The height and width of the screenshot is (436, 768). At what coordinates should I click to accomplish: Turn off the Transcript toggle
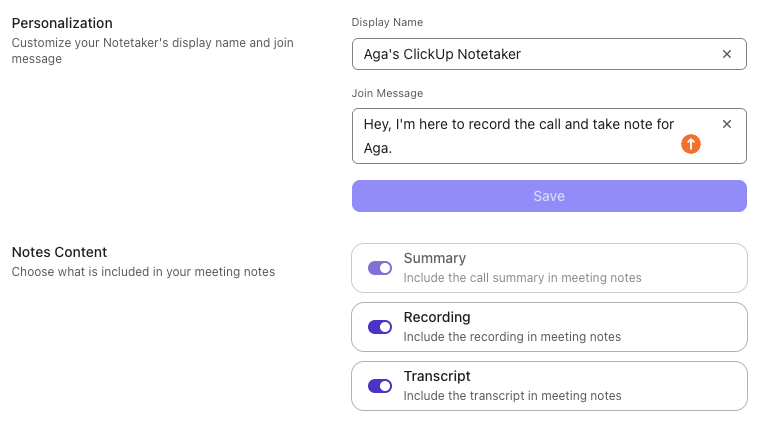[380, 386]
